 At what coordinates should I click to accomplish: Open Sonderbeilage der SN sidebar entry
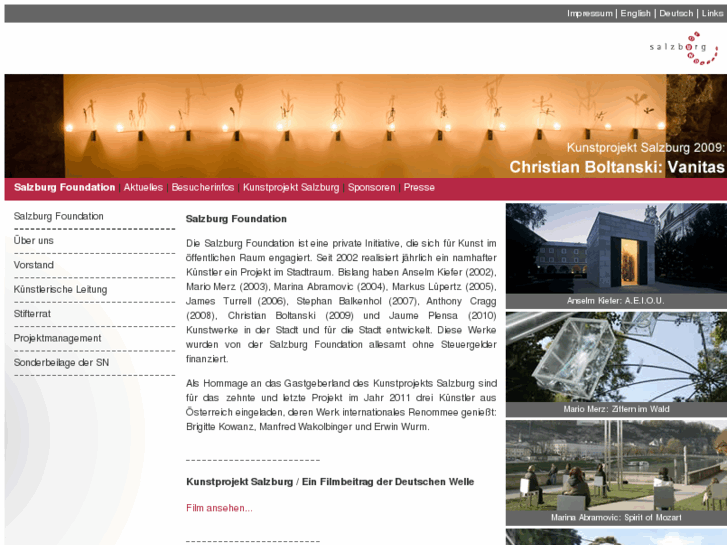coord(61,363)
